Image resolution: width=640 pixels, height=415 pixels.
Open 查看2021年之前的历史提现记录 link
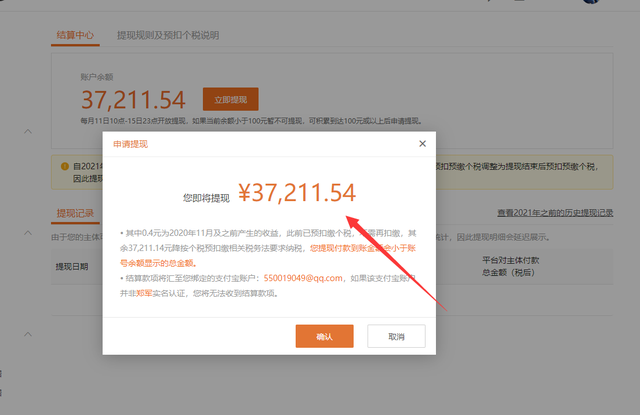pyautogui.click(x=555, y=213)
